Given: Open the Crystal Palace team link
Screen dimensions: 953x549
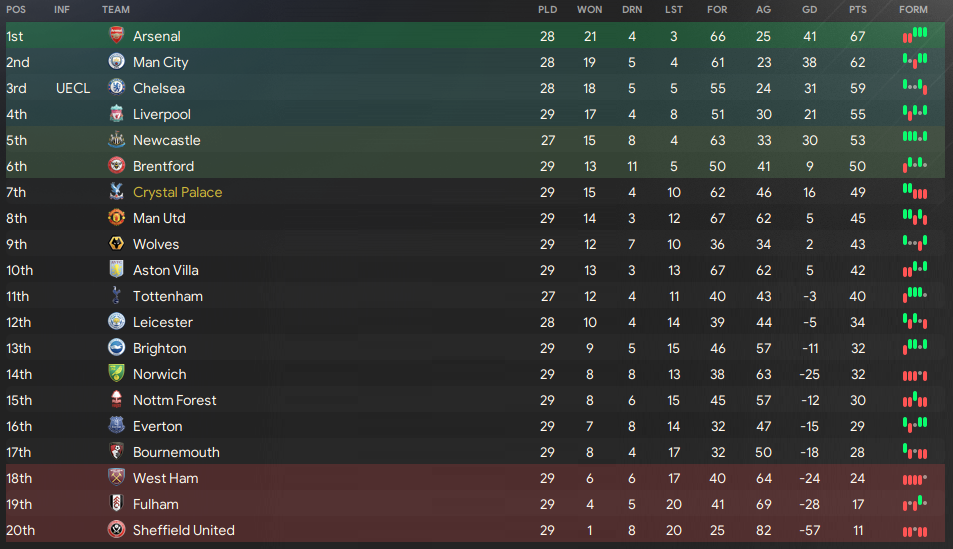Looking at the screenshot, I should click(x=177, y=192).
